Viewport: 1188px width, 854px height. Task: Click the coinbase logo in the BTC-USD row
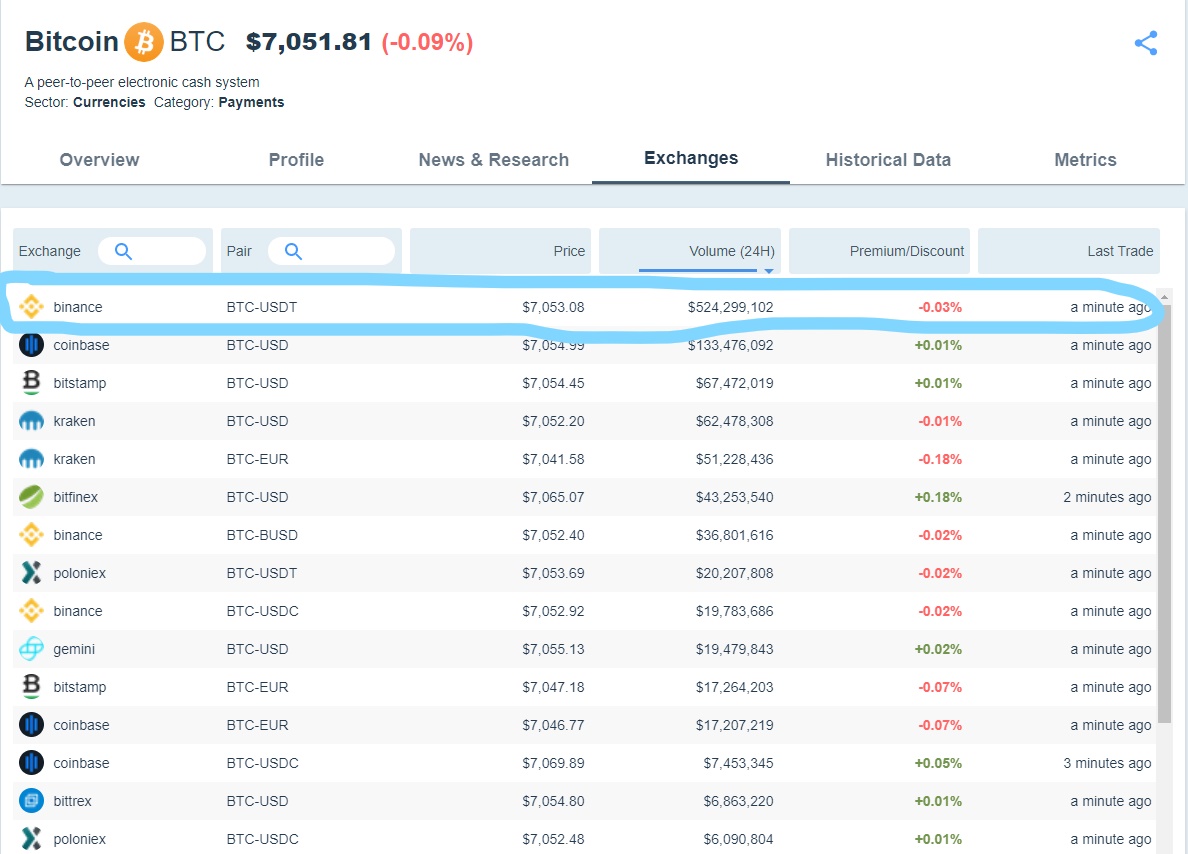click(x=31, y=345)
